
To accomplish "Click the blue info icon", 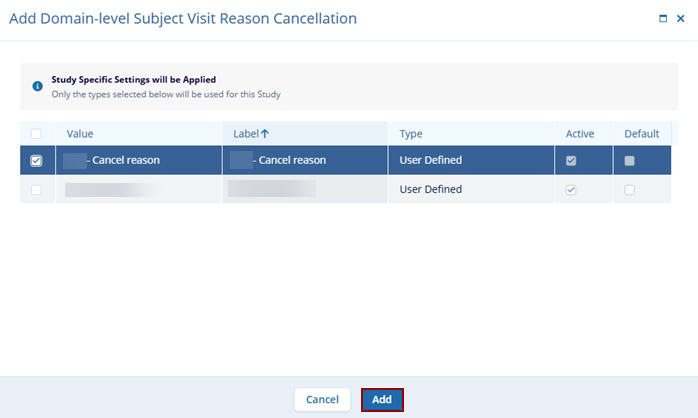I will tap(37, 87).
